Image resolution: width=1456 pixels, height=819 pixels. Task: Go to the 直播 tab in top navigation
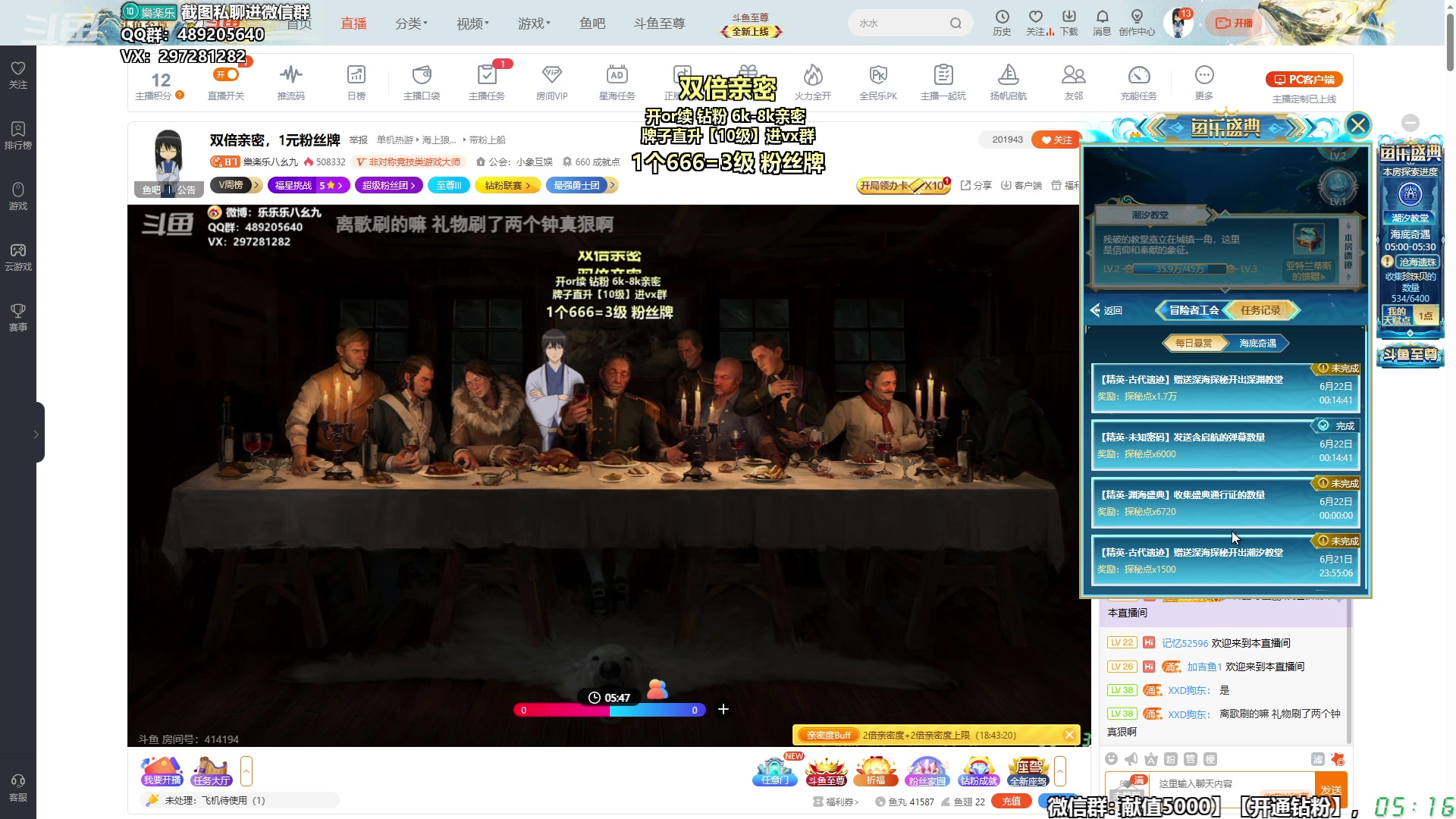pos(353,24)
